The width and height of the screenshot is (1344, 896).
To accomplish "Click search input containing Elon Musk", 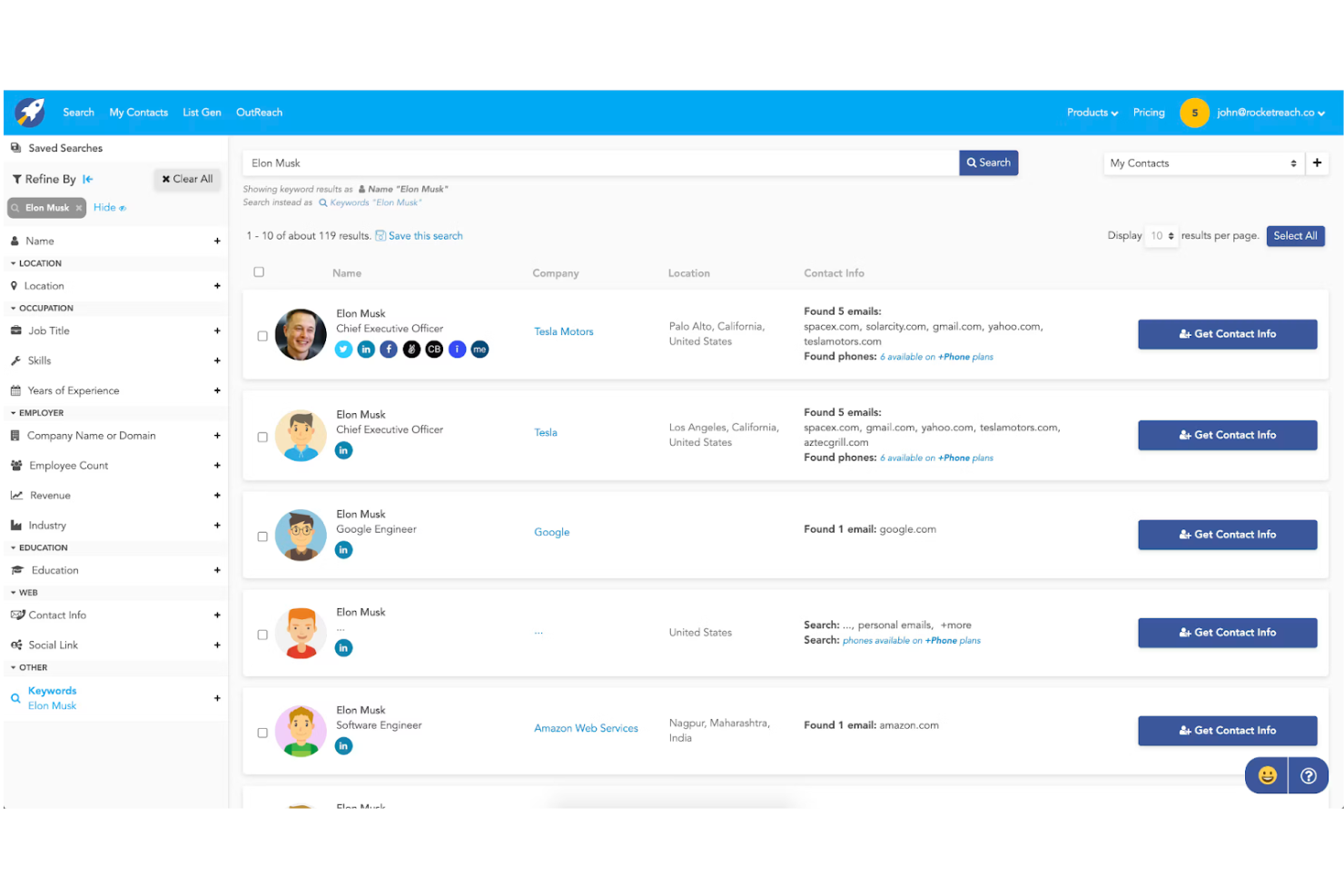I will tap(600, 163).
